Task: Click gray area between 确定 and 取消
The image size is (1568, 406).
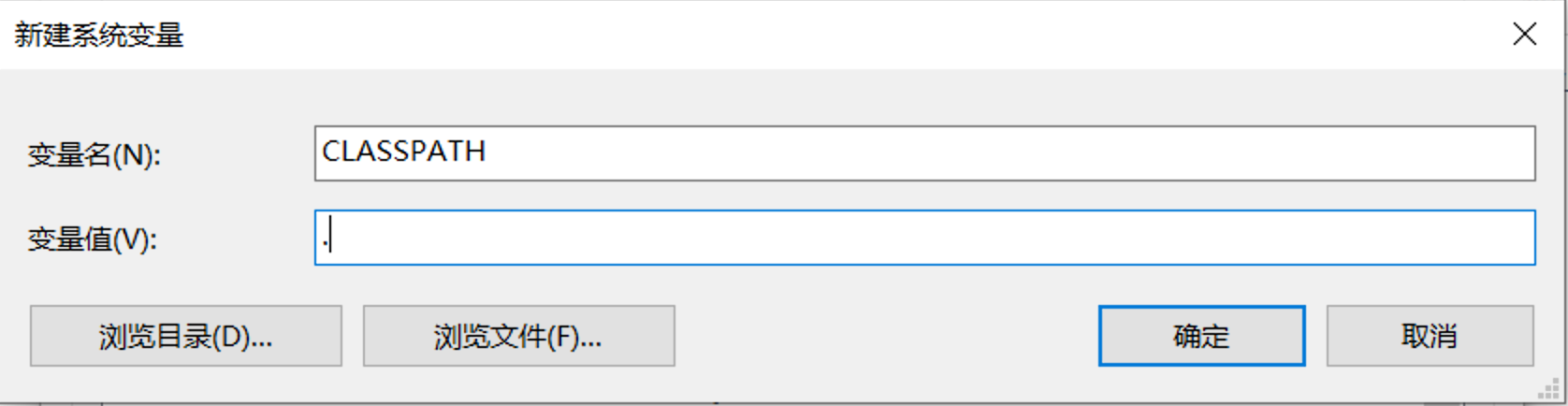Action: (x=1315, y=336)
